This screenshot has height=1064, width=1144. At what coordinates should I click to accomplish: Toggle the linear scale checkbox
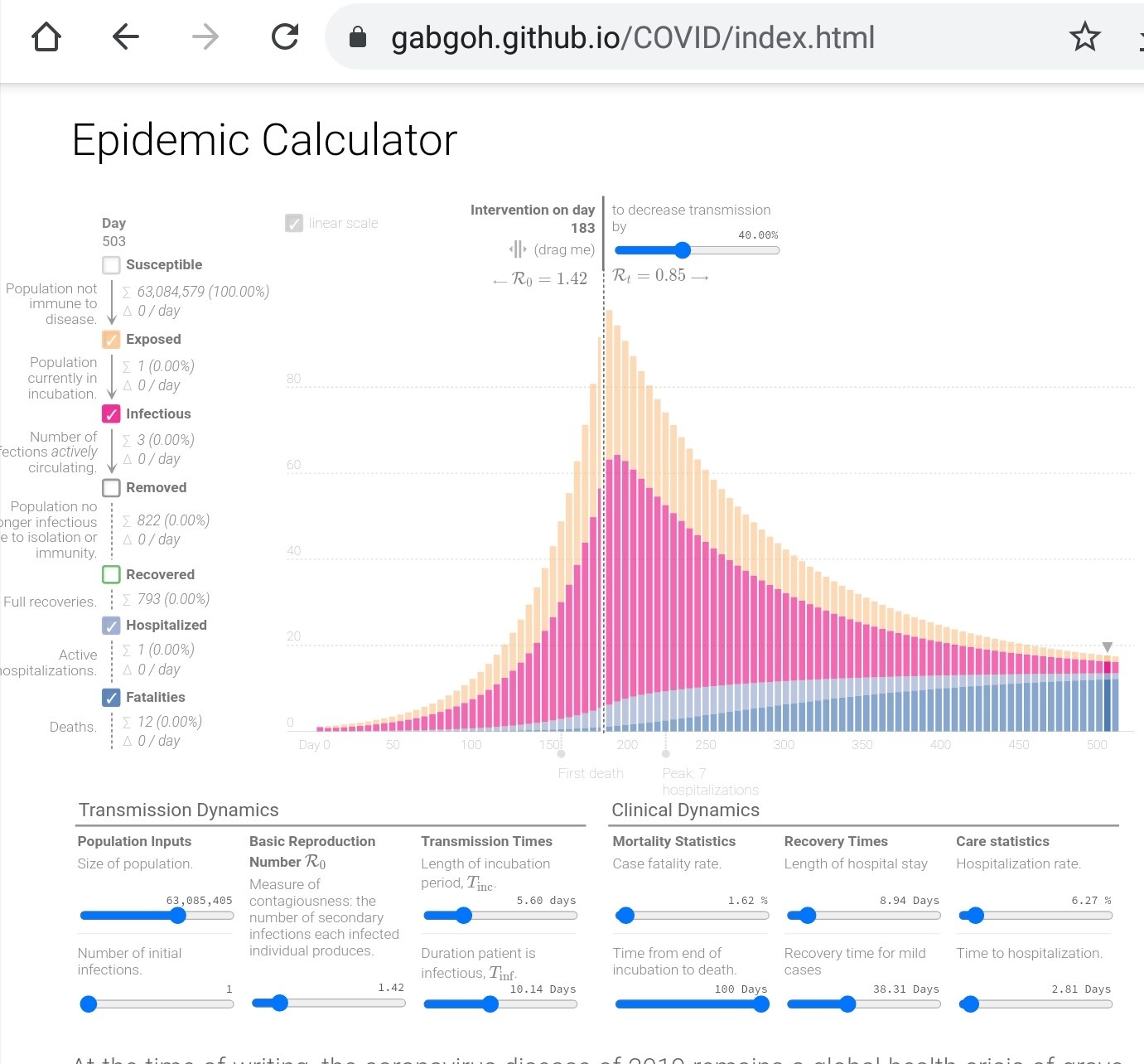pyautogui.click(x=294, y=224)
